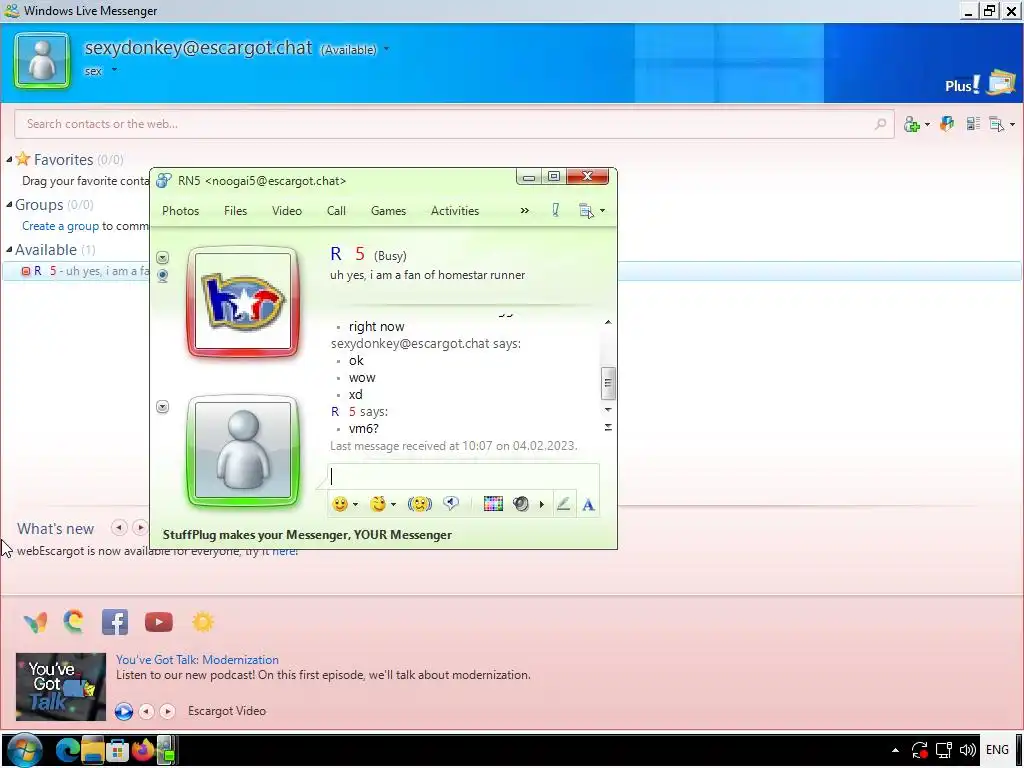Select the handwriting pen icon

(563, 504)
